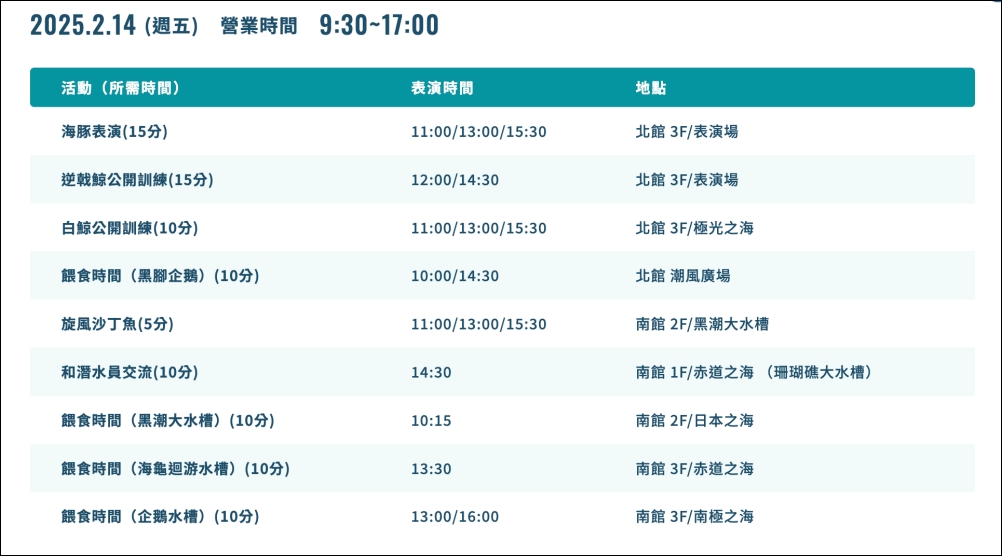Click the 活動(所需時間) column header

pos(120,88)
